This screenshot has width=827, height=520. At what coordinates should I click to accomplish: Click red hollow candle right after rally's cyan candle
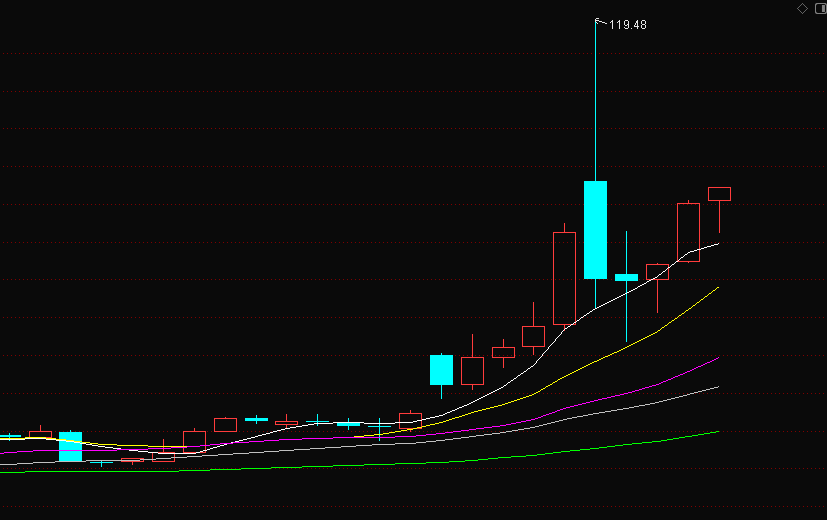(x=472, y=371)
